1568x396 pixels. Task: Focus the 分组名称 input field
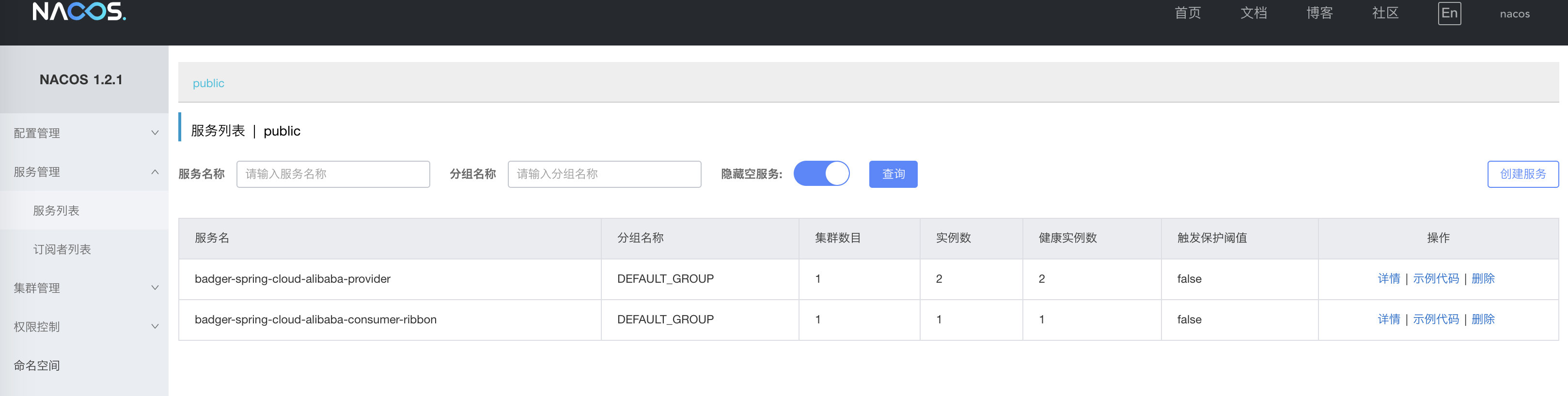pyautogui.click(x=604, y=175)
